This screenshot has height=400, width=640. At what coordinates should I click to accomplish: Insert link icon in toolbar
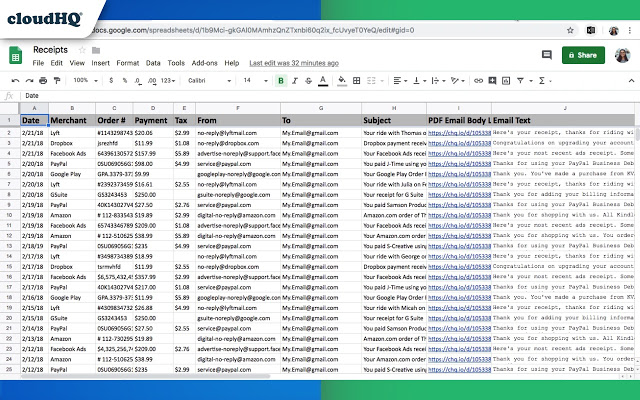478,81
